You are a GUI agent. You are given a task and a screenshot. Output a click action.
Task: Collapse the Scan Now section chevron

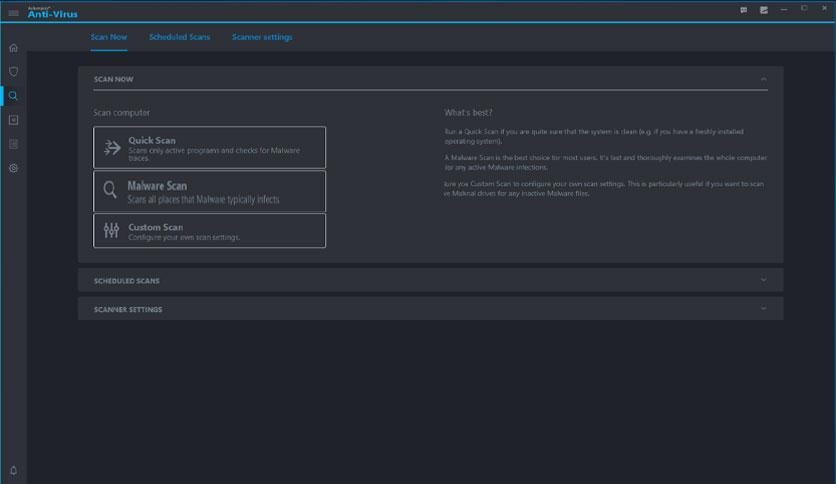[763, 79]
